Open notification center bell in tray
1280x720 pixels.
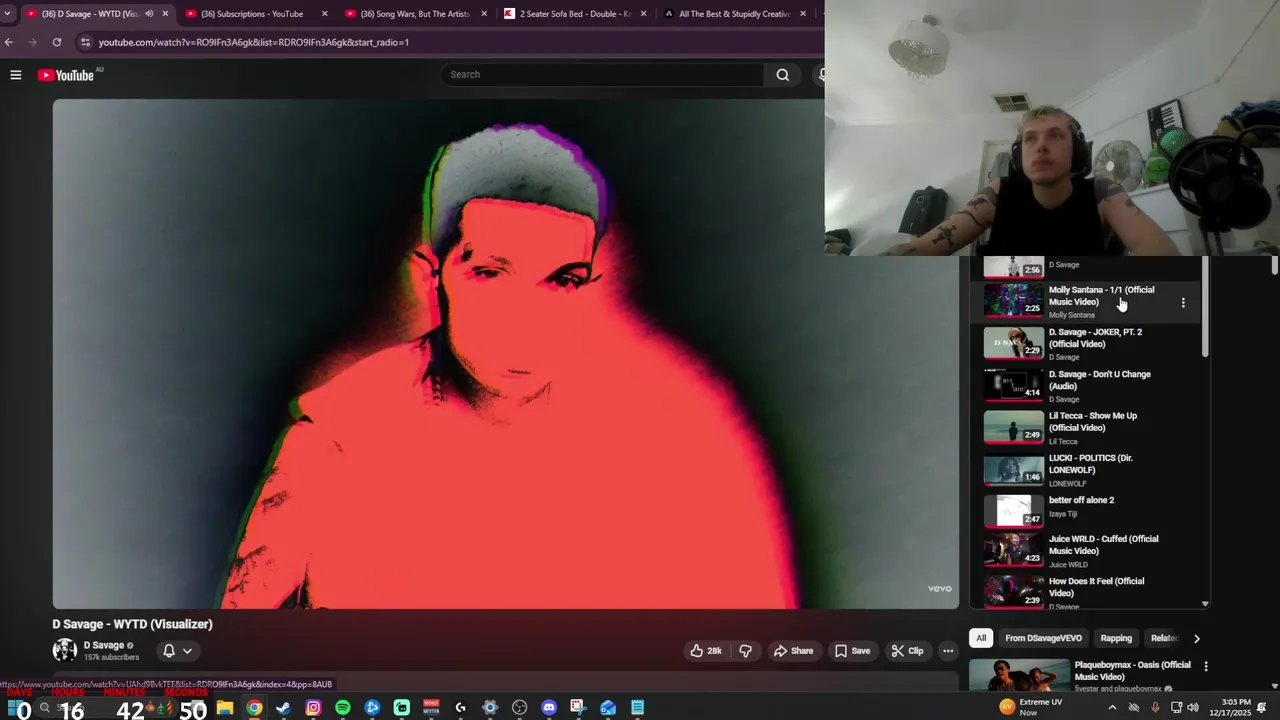[1263, 708]
